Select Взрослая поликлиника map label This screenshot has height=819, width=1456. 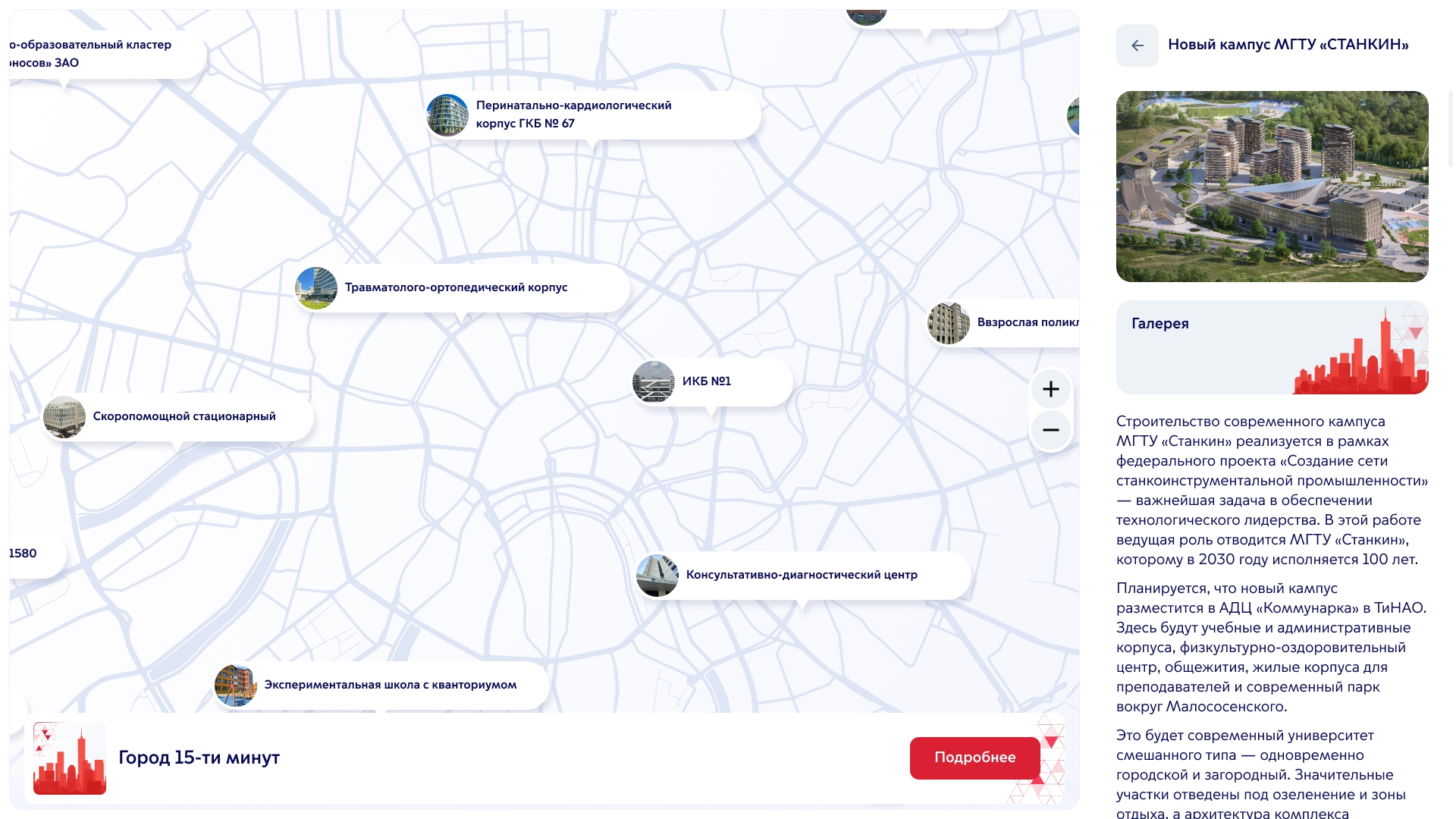pos(1028,322)
